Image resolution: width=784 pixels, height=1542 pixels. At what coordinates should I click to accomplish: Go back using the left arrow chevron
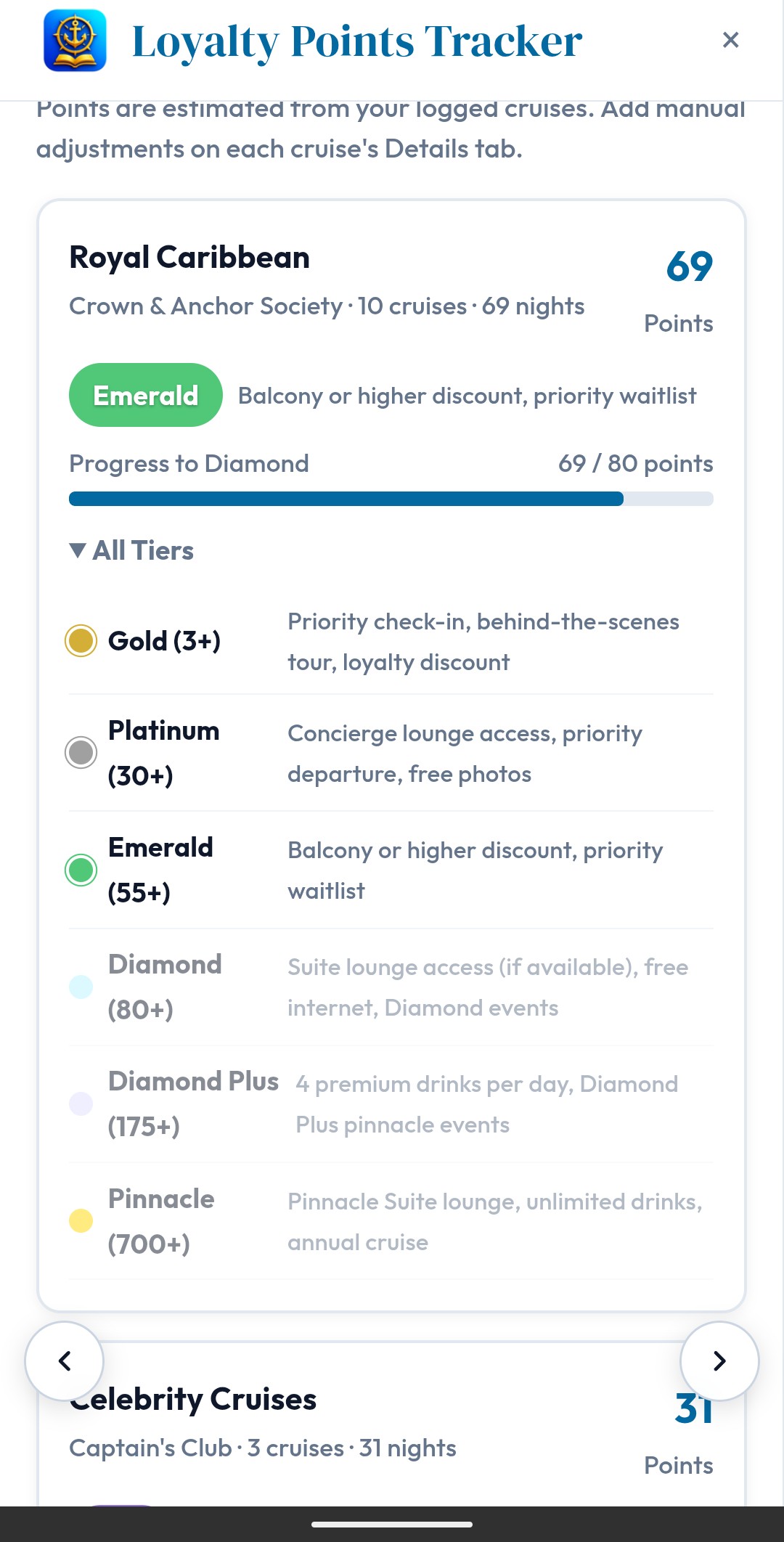[x=66, y=1361]
